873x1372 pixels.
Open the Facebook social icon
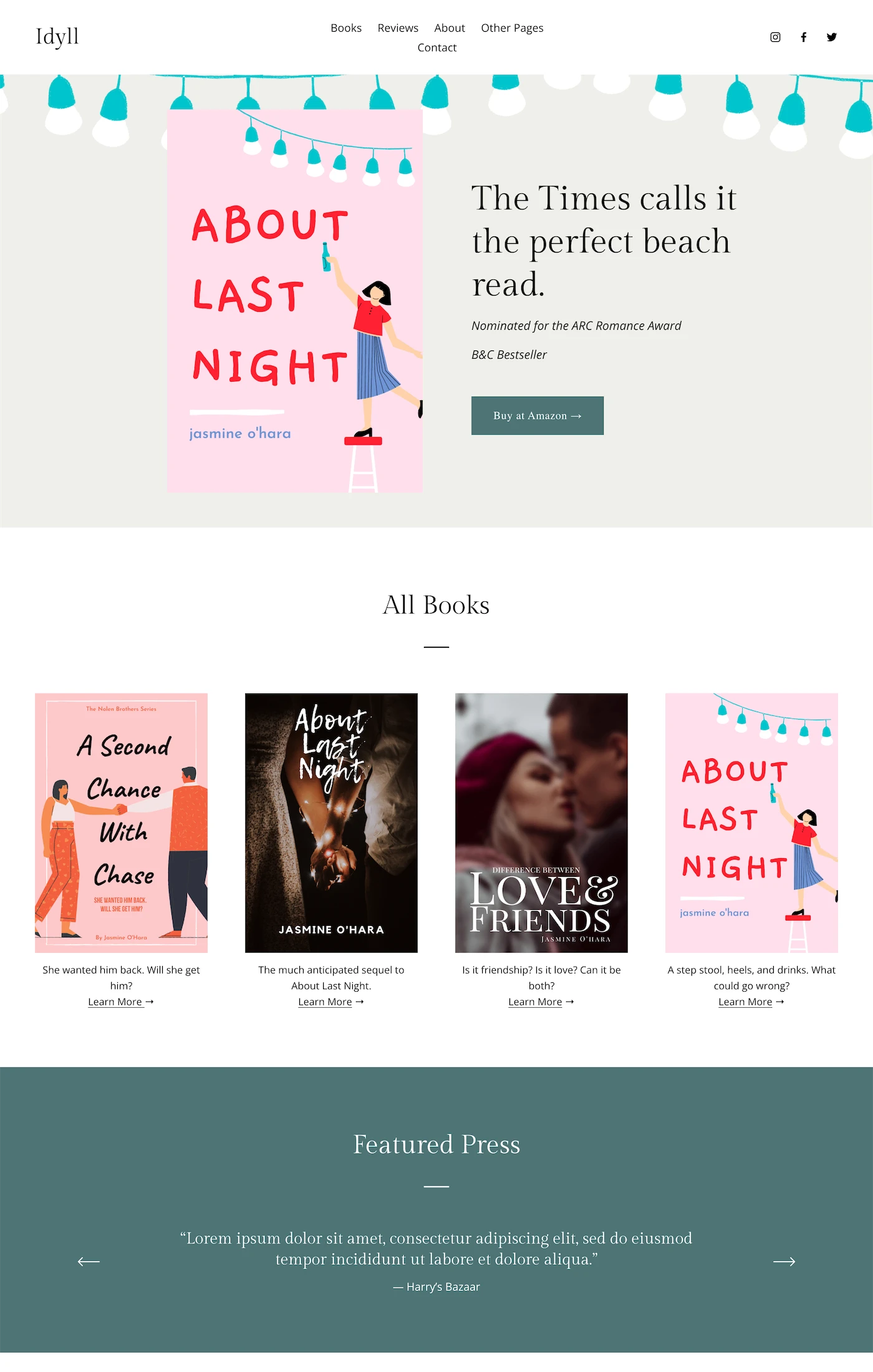point(804,37)
